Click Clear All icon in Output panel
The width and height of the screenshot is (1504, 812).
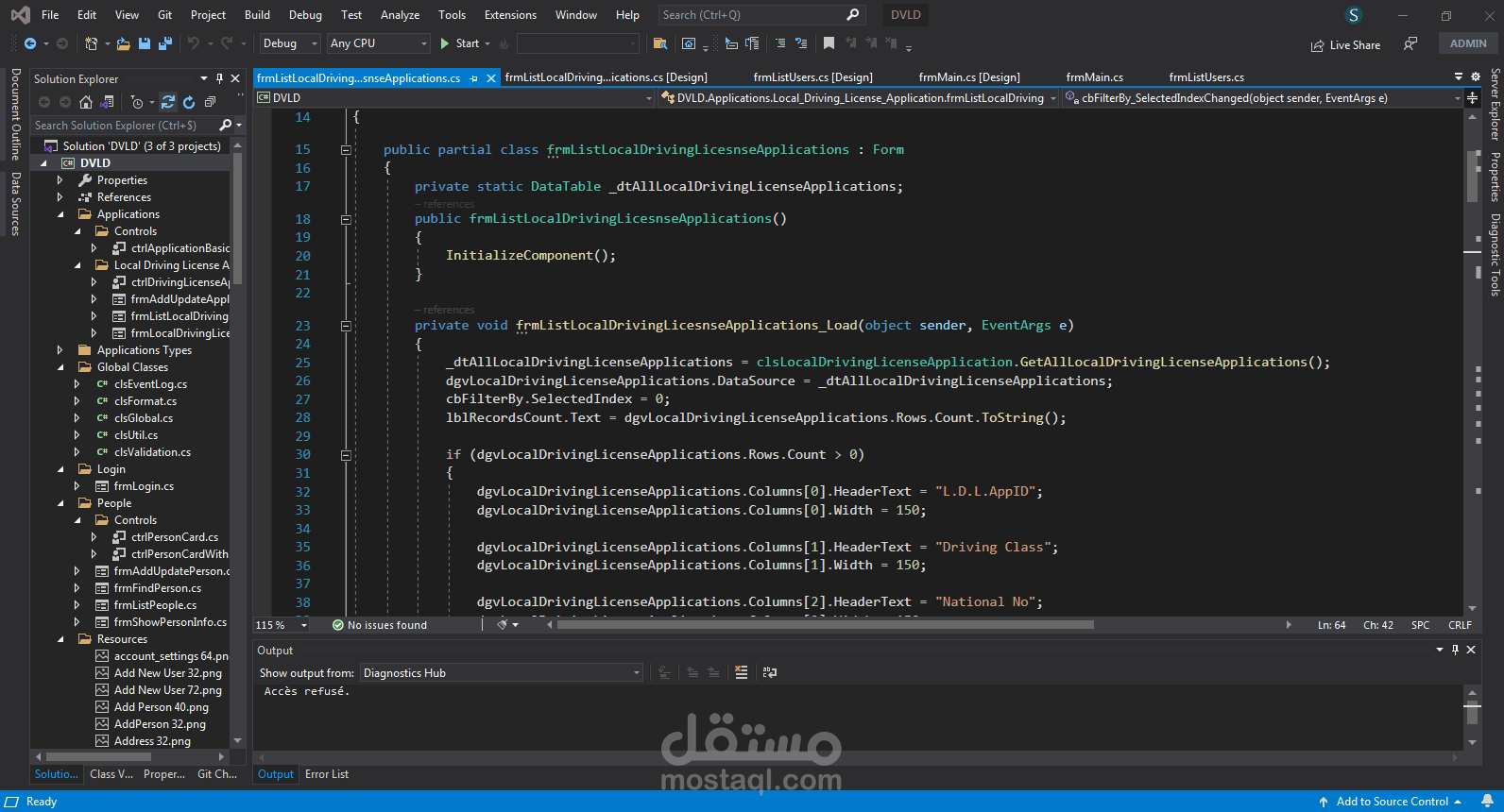point(741,672)
